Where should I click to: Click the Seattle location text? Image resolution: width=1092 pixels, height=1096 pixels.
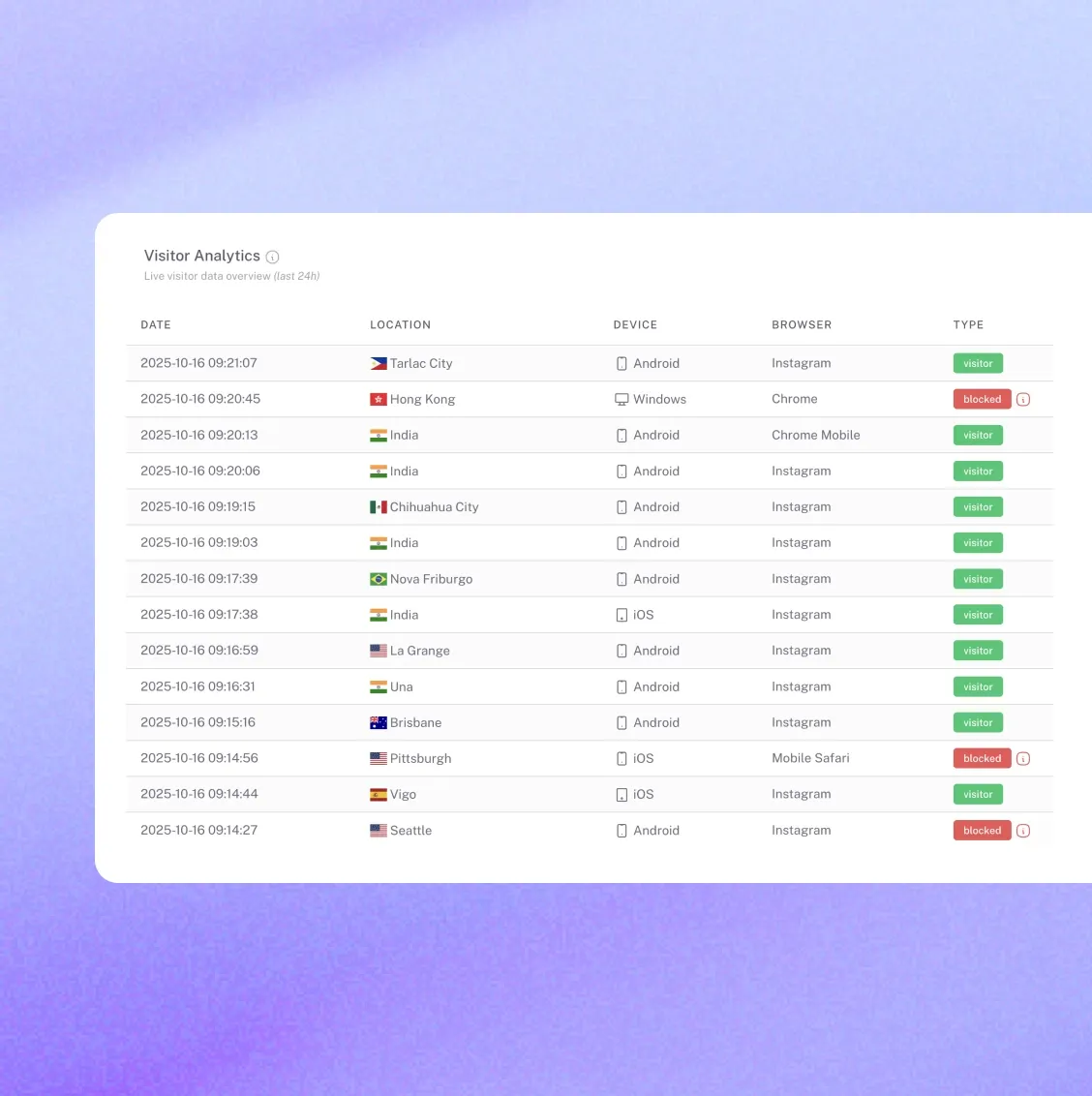(410, 831)
